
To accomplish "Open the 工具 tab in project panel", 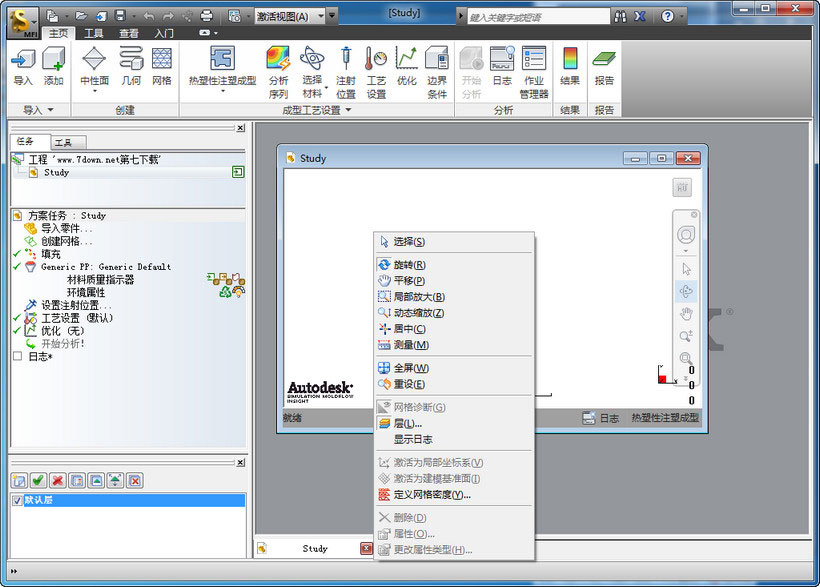I will 63,143.
